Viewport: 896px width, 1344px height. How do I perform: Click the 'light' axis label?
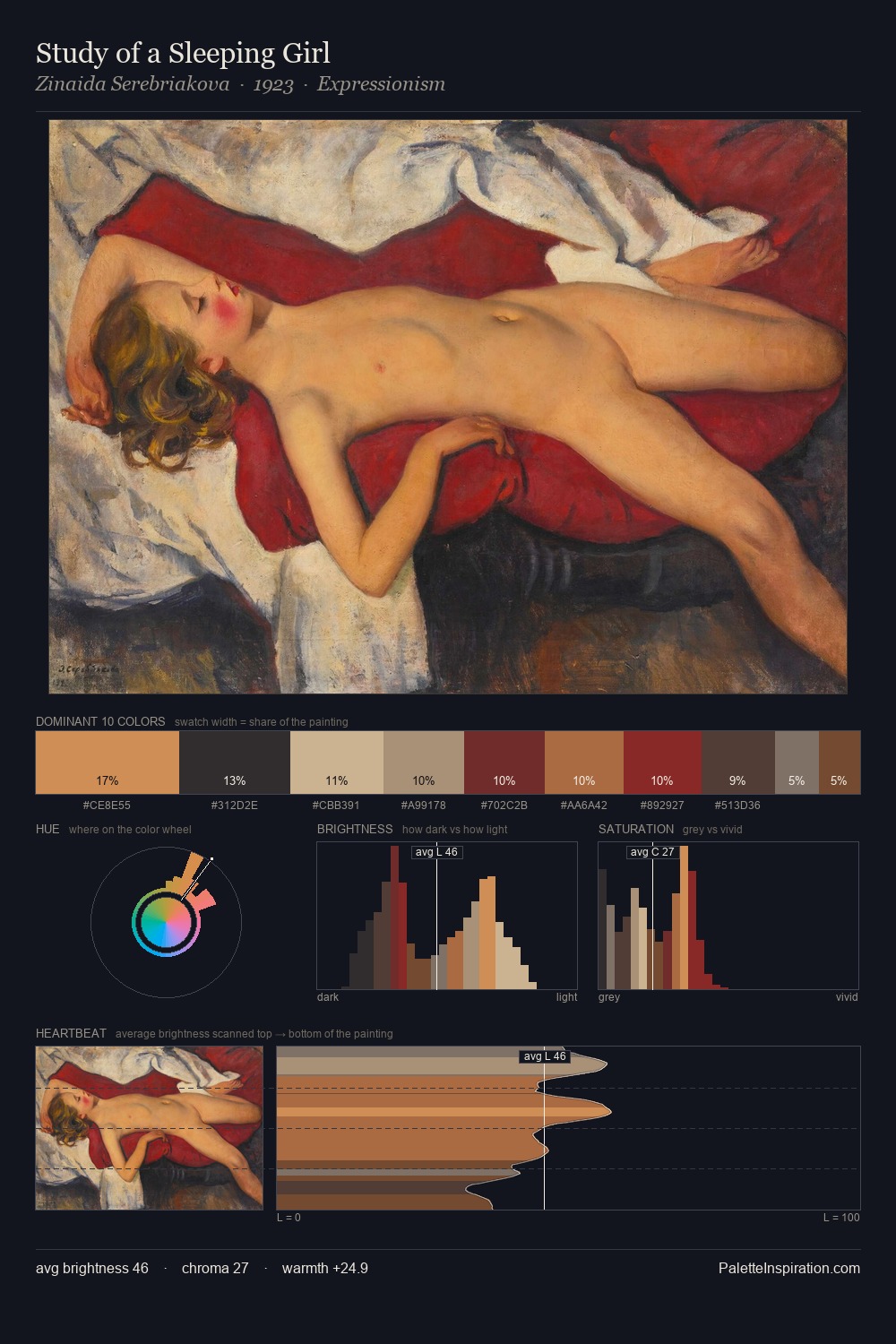(566, 997)
